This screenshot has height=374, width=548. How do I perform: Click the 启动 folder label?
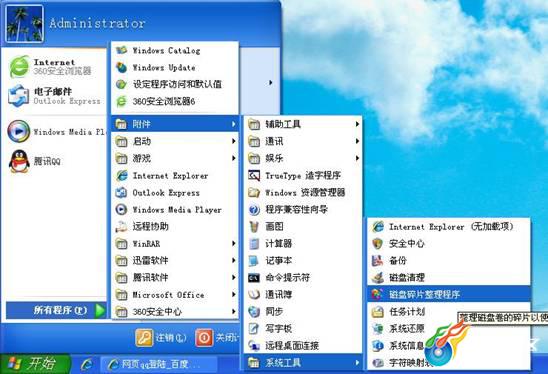[x=142, y=141]
